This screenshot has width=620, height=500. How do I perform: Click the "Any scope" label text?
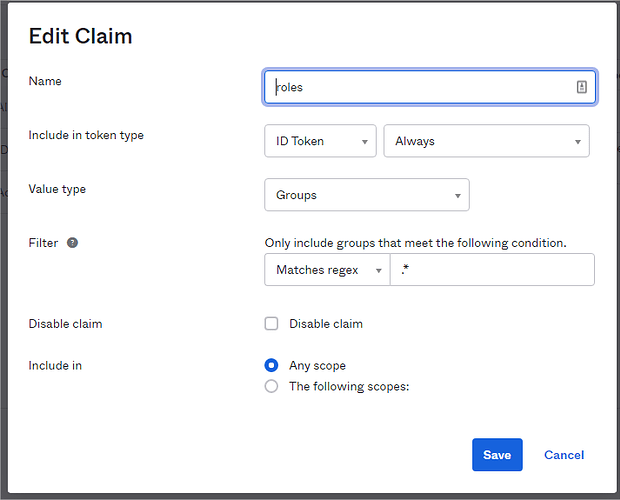tap(317, 366)
